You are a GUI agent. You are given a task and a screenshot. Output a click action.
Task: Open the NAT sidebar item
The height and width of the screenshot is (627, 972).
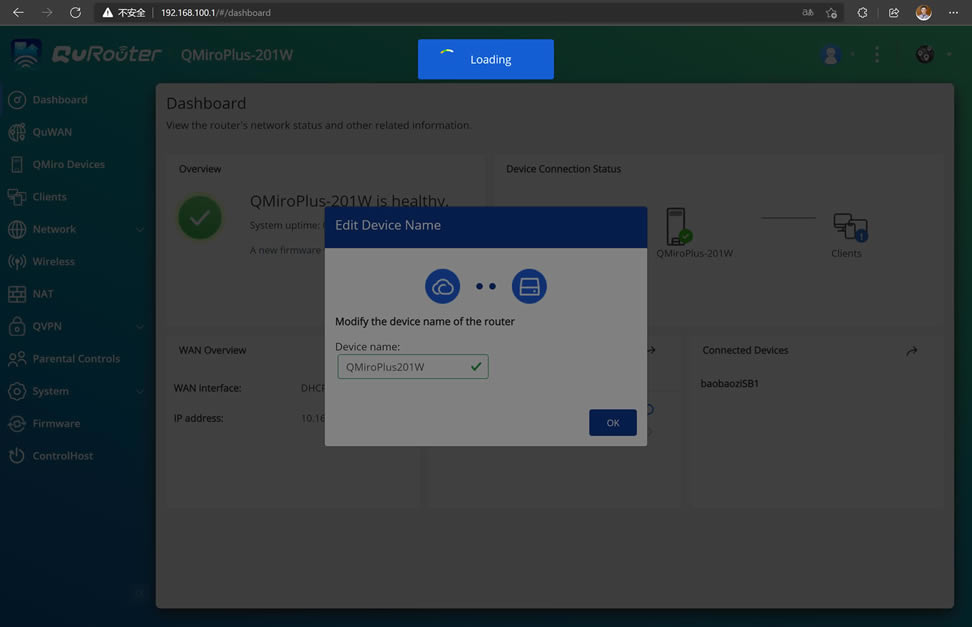coord(43,294)
